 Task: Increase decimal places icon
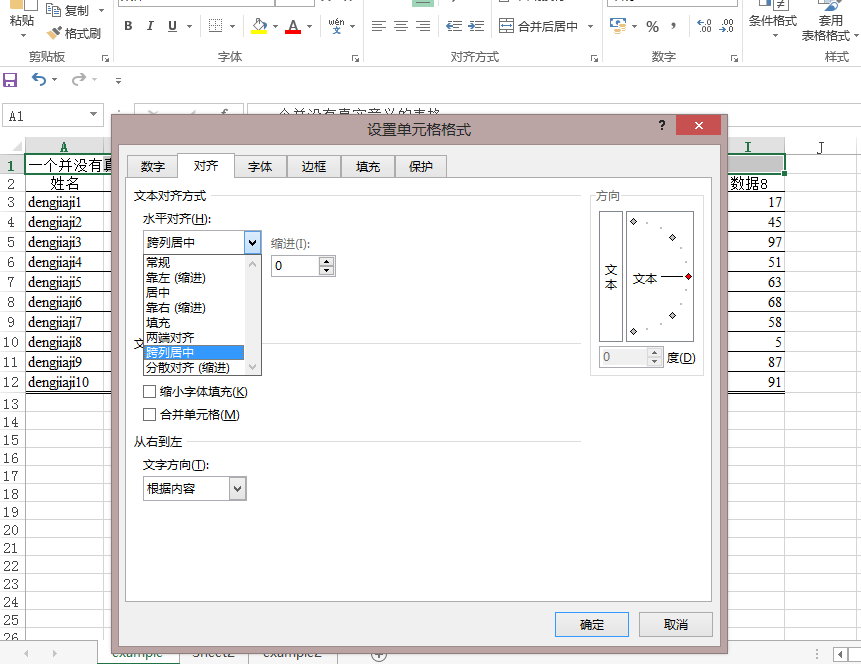pyautogui.click(x=704, y=26)
